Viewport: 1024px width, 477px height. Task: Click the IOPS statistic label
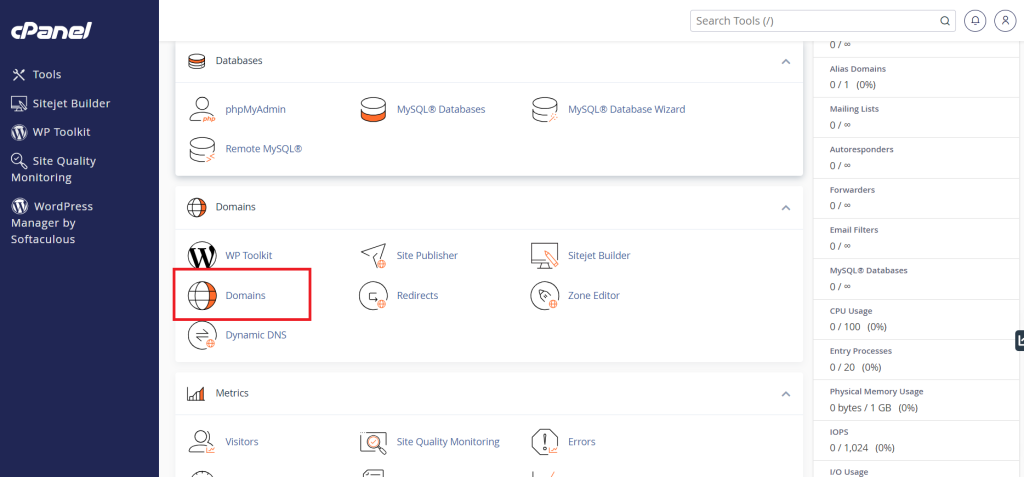pos(839,433)
